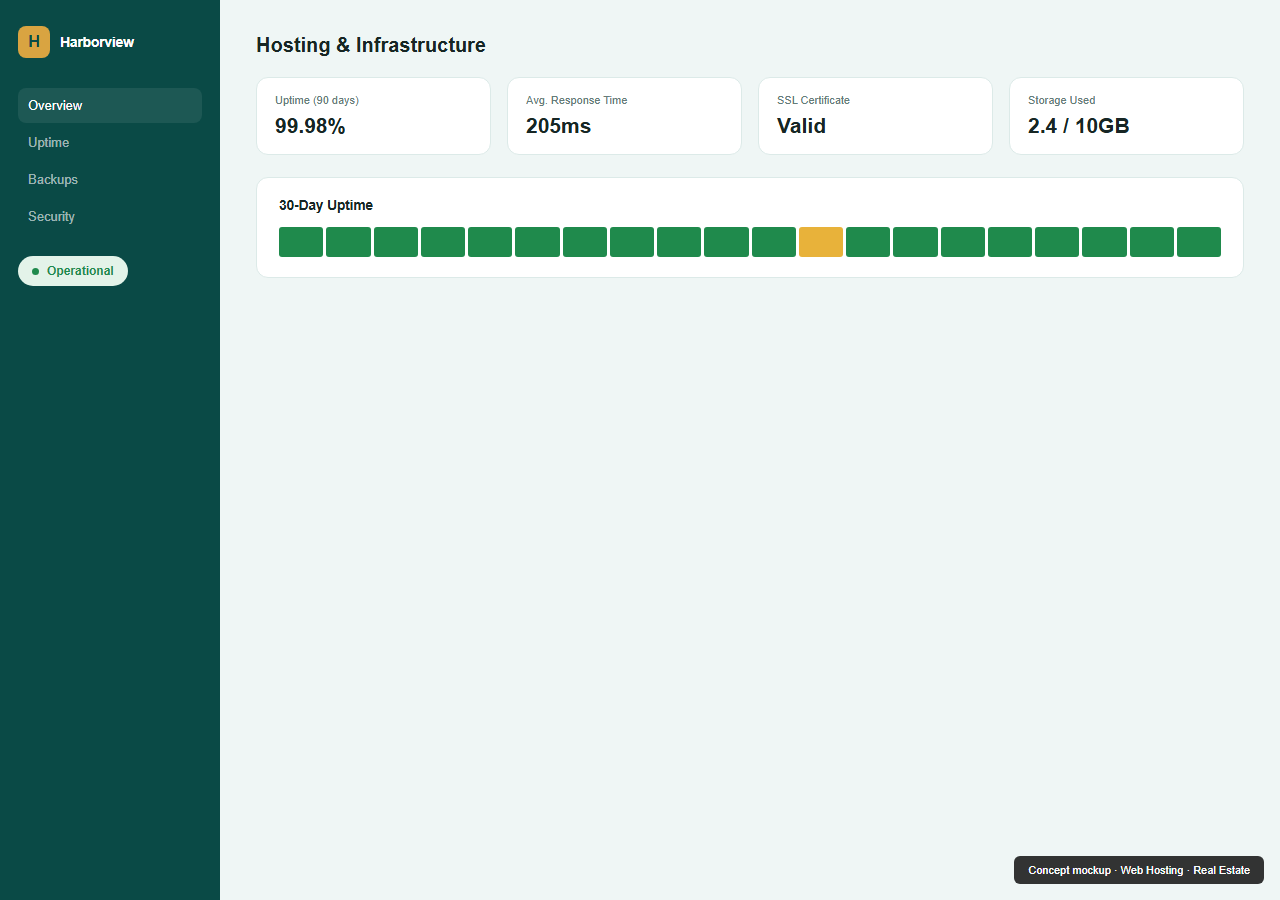Open the Security sidebar item

pos(110,216)
